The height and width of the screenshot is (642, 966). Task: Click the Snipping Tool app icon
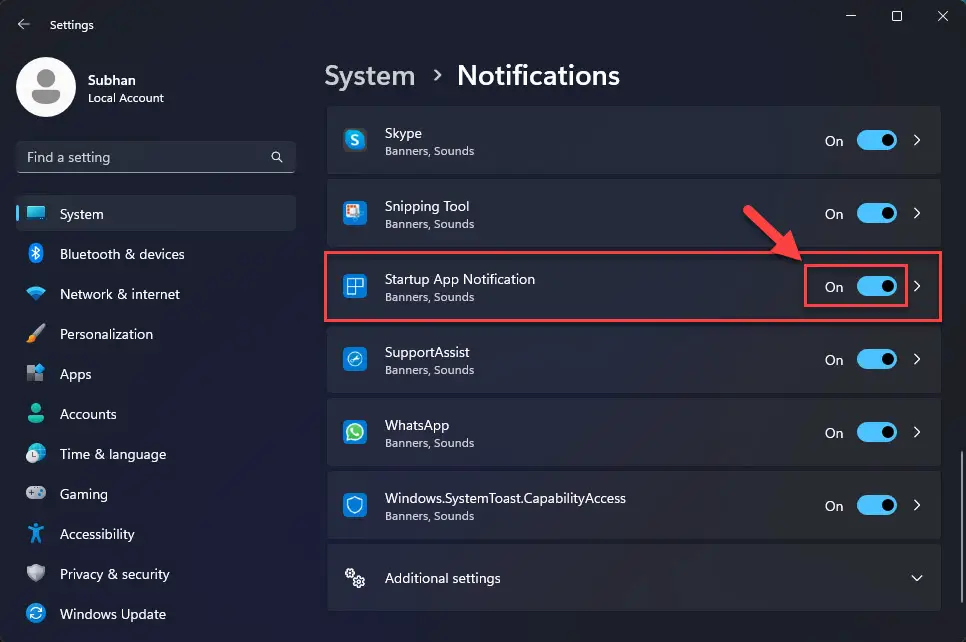355,213
